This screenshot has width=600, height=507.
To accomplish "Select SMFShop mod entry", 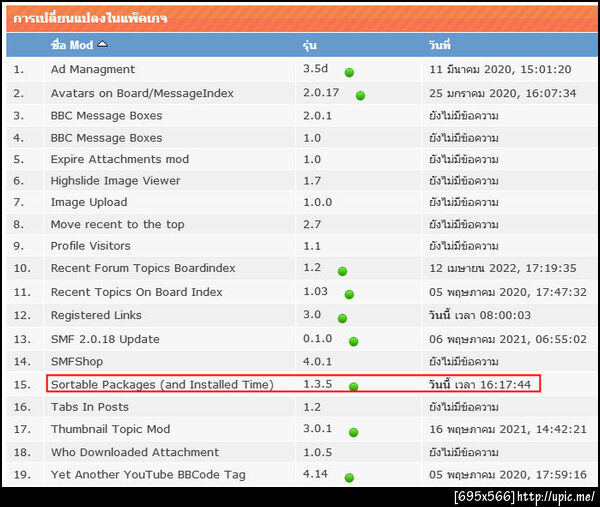I will point(77,362).
